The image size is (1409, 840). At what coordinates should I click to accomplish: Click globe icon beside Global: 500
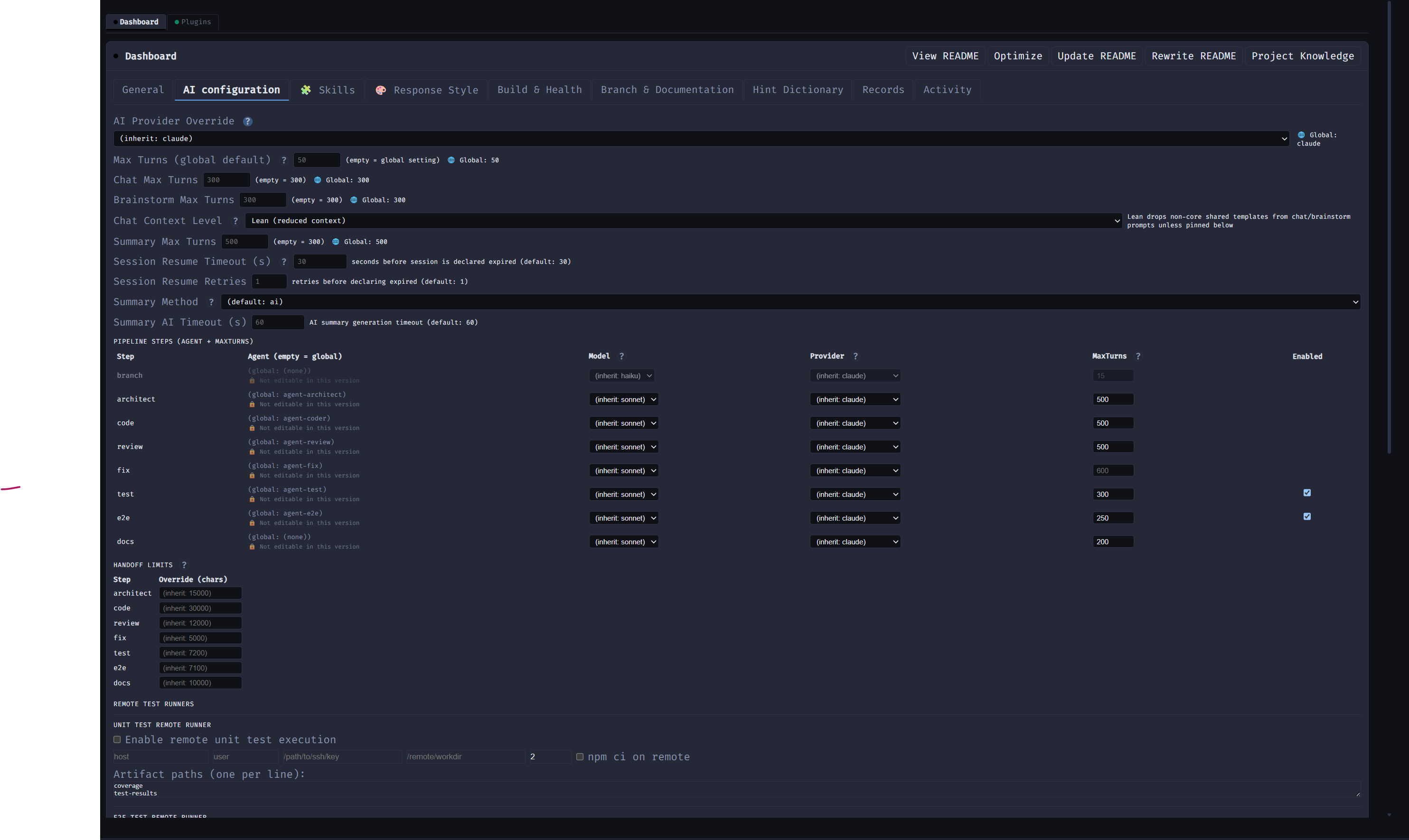tap(336, 242)
